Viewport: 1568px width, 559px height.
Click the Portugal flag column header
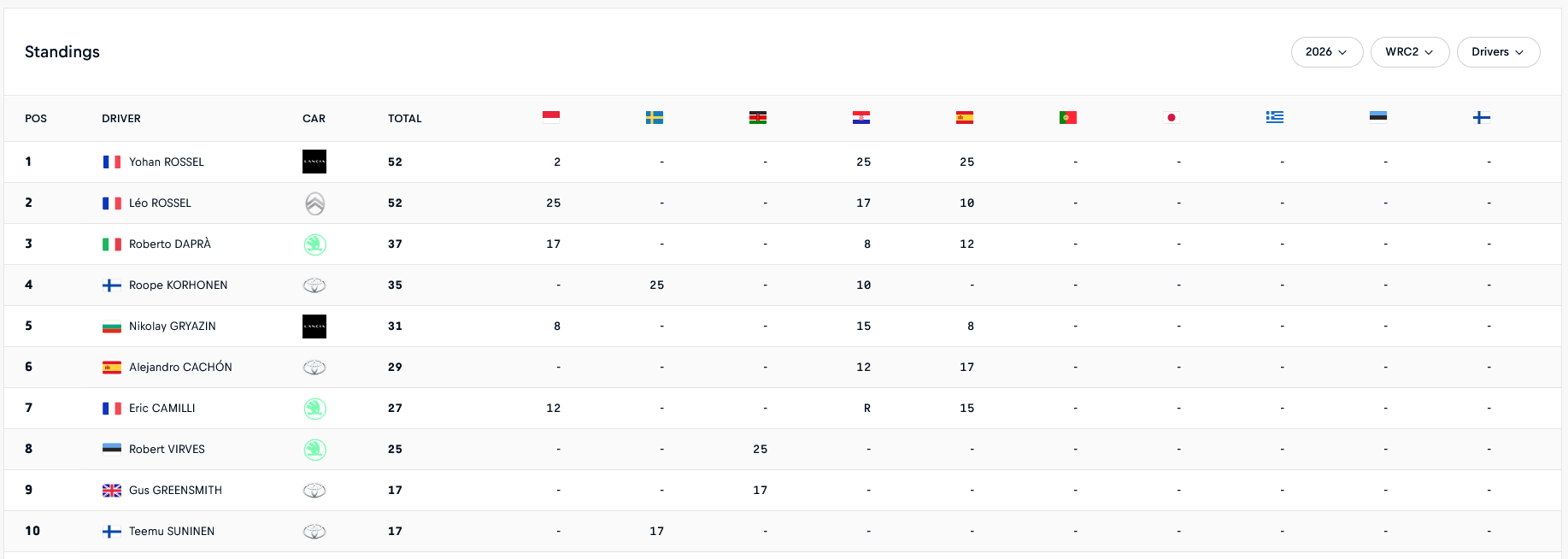click(x=1068, y=118)
